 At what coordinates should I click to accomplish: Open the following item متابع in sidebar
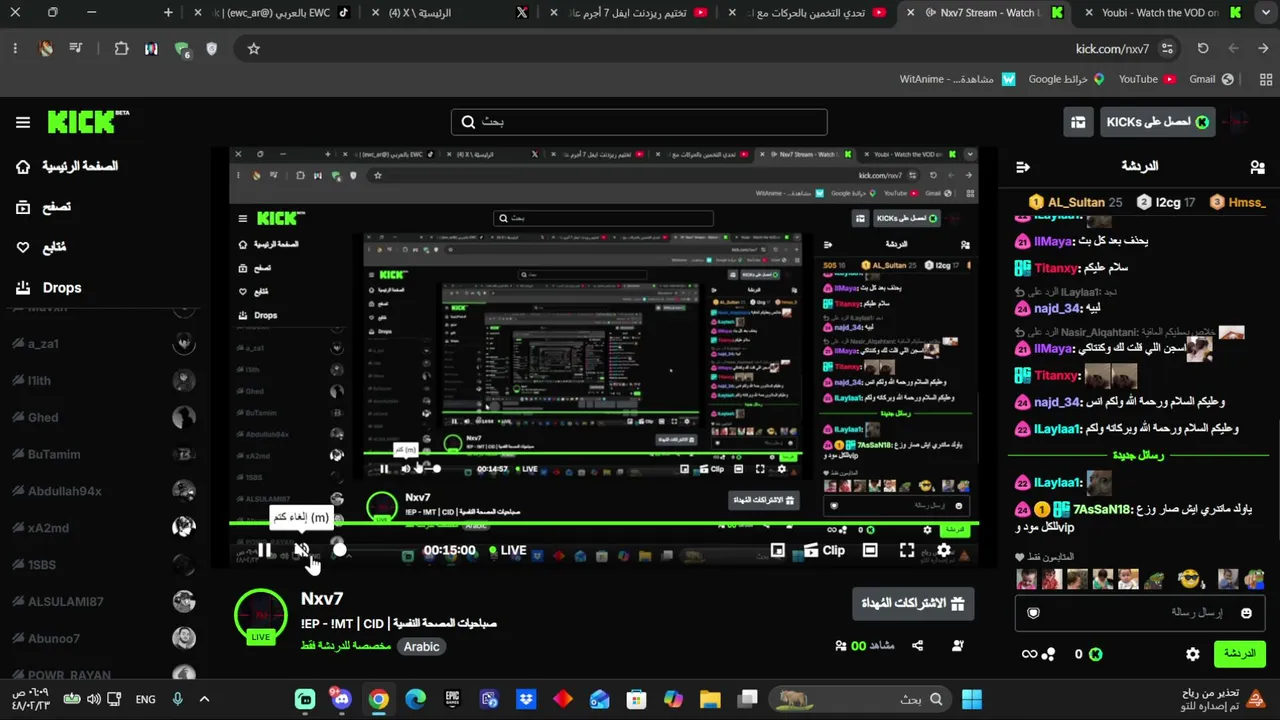[x=41, y=247]
